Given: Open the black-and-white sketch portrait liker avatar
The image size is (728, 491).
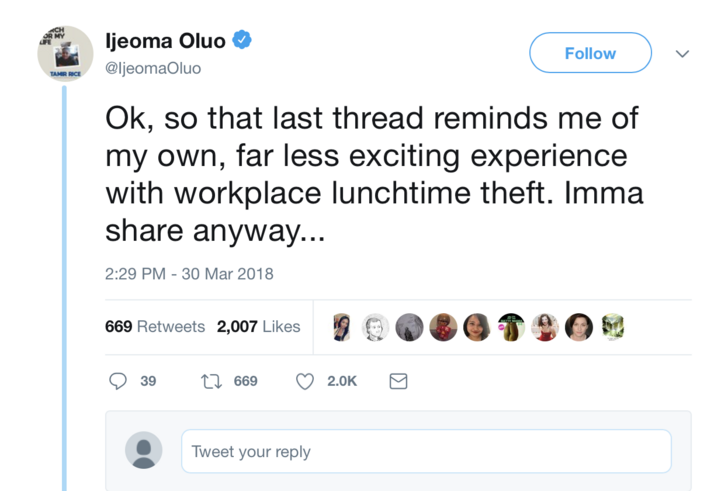Looking at the screenshot, I should (375, 327).
